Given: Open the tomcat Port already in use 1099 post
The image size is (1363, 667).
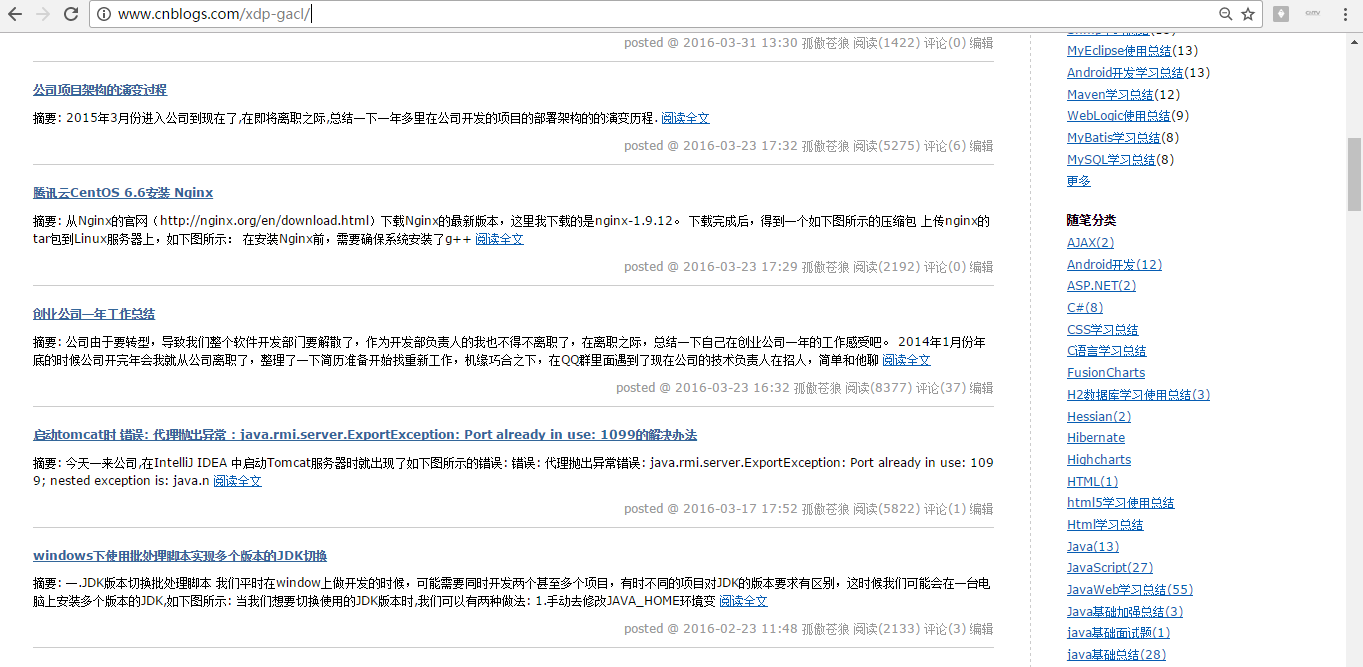Looking at the screenshot, I should tap(365, 435).
